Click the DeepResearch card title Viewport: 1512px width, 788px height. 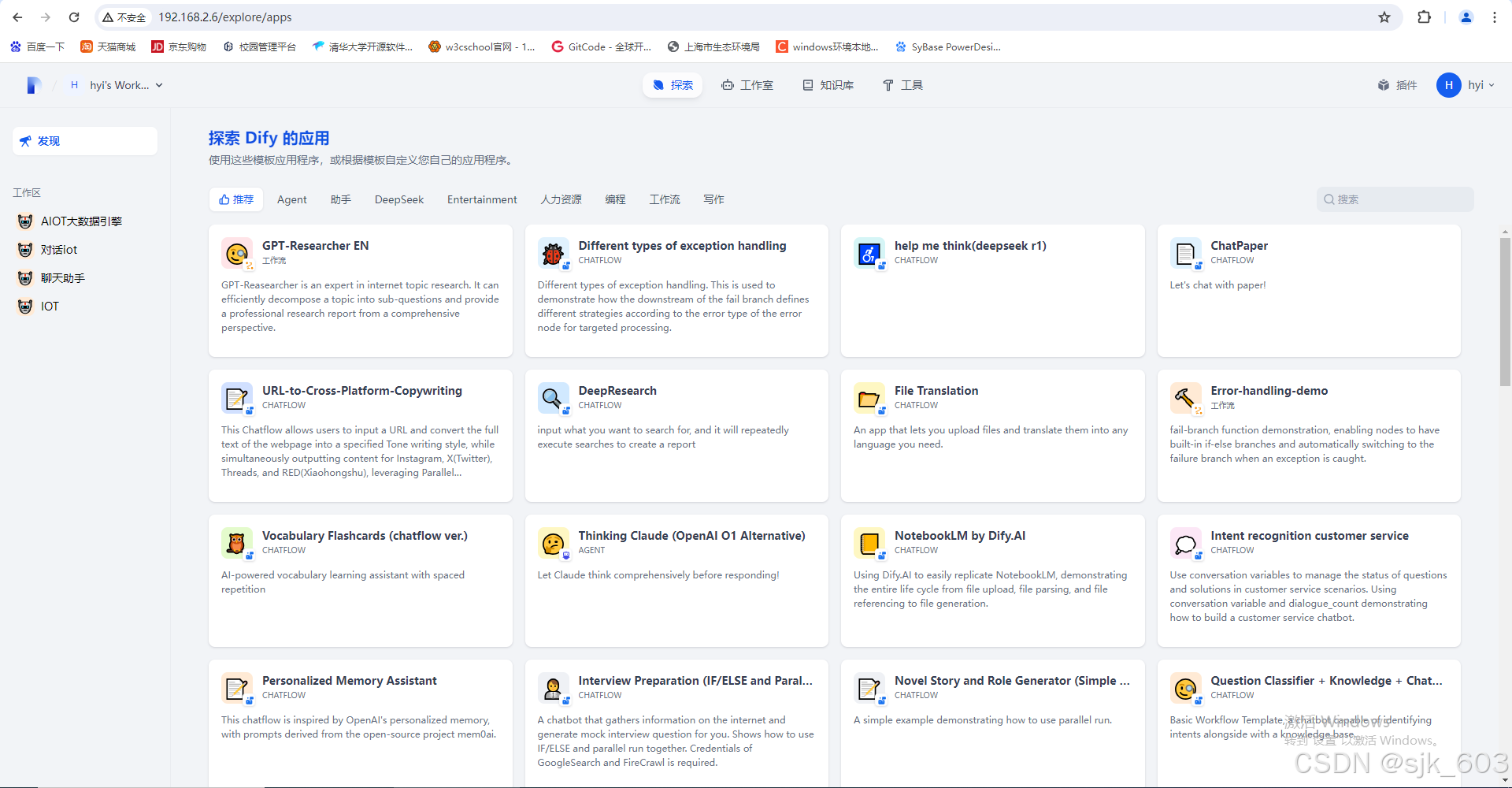coord(617,391)
